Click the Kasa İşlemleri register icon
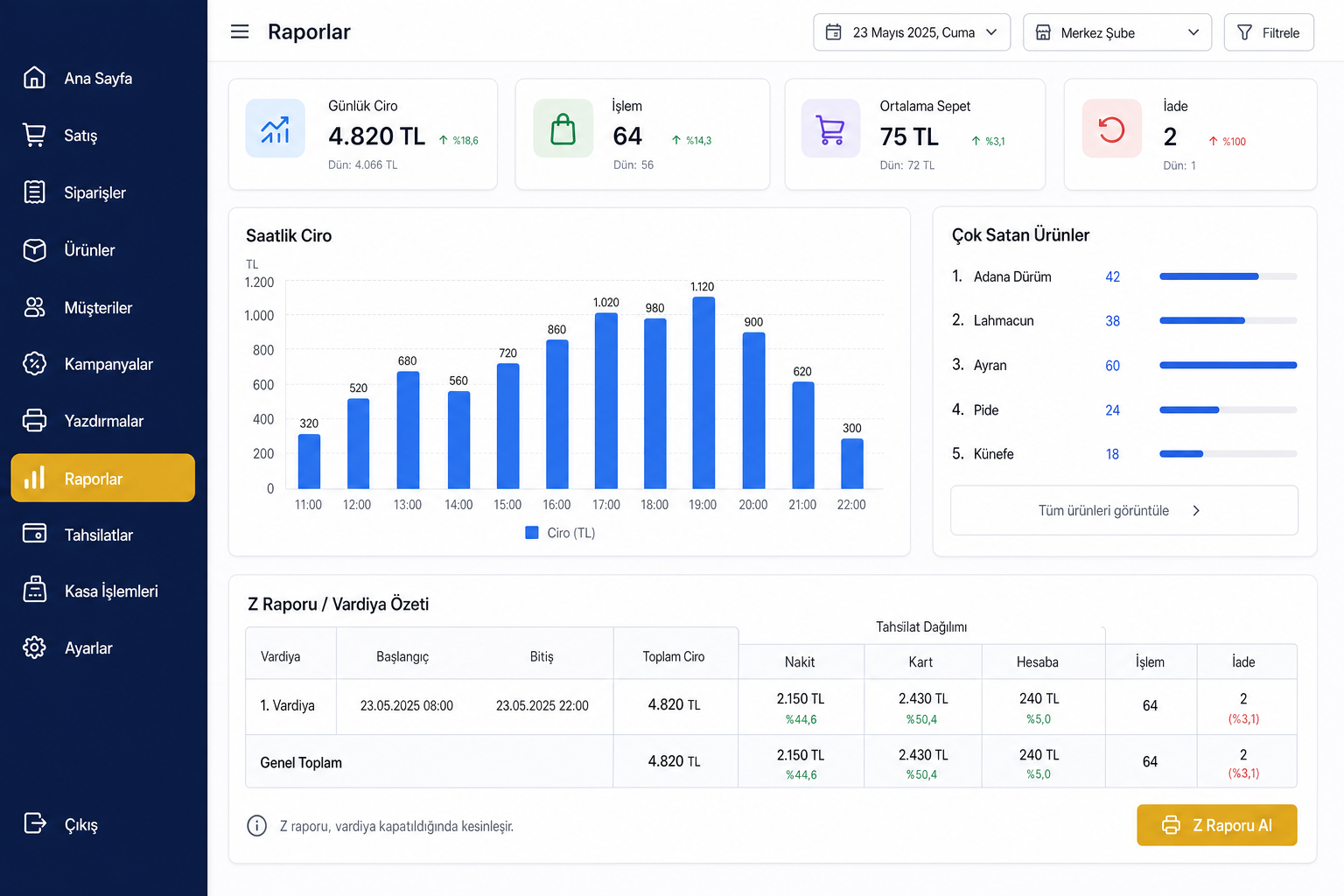The image size is (1344, 896). [x=34, y=591]
